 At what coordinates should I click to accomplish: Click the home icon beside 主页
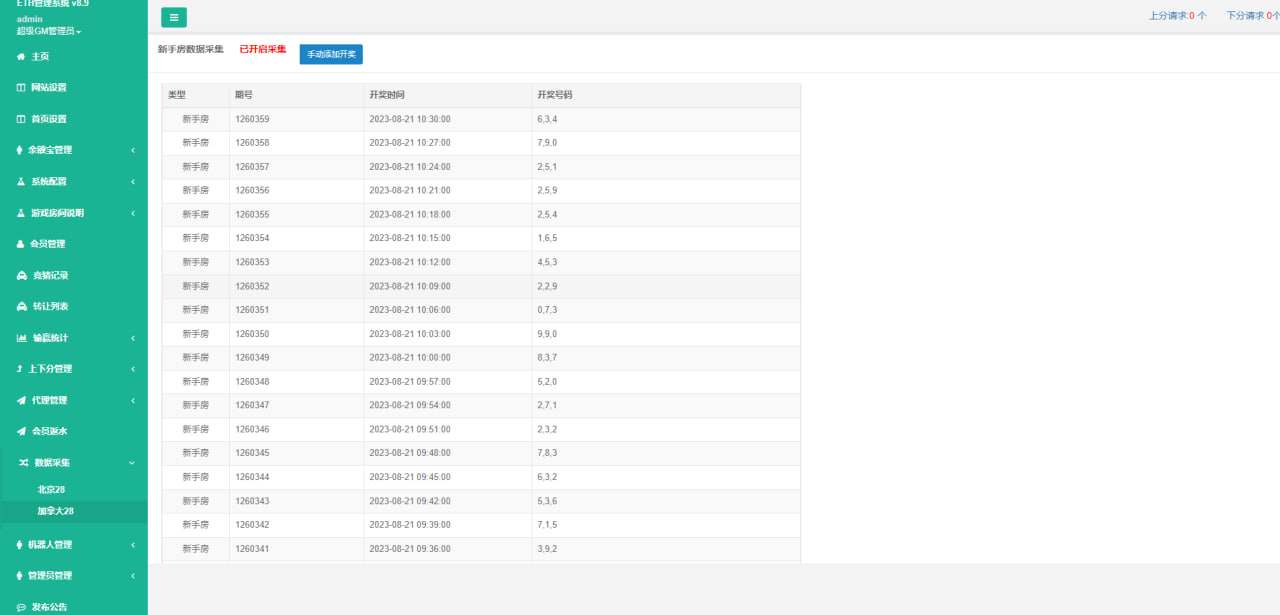[x=21, y=57]
